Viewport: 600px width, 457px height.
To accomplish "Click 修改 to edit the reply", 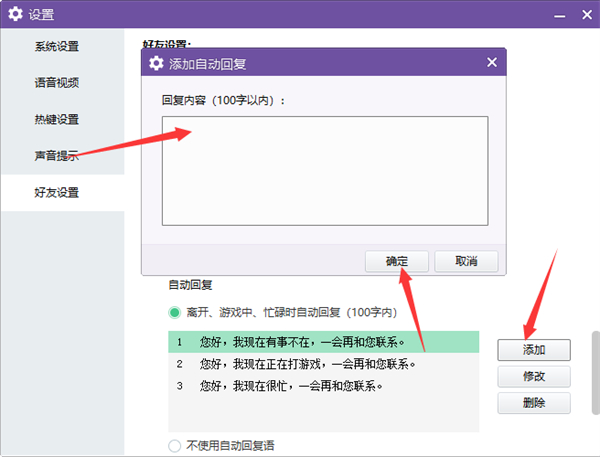I will pyautogui.click(x=534, y=377).
